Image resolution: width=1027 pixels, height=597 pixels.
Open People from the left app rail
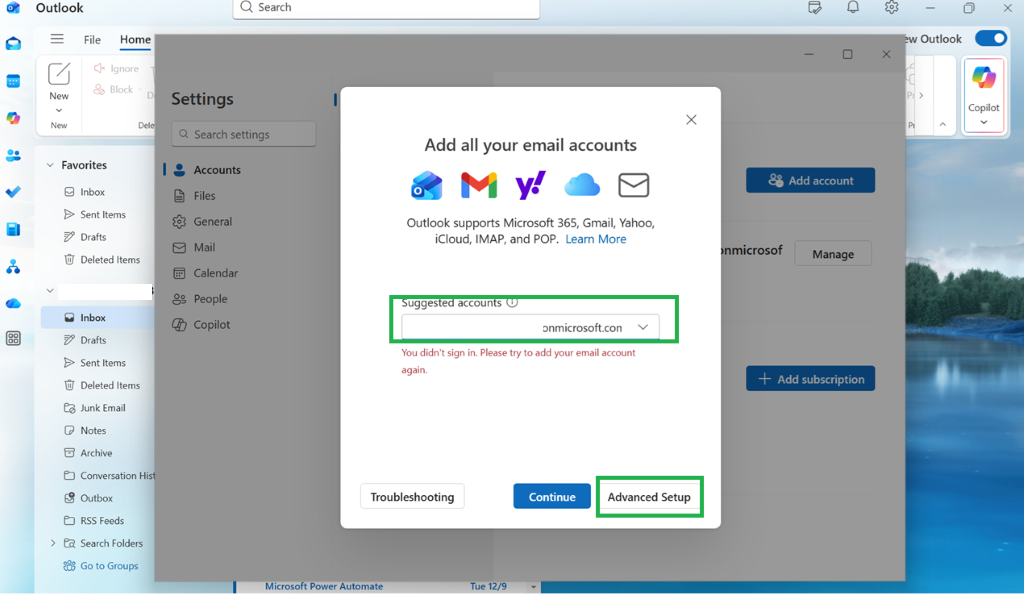coord(13,155)
